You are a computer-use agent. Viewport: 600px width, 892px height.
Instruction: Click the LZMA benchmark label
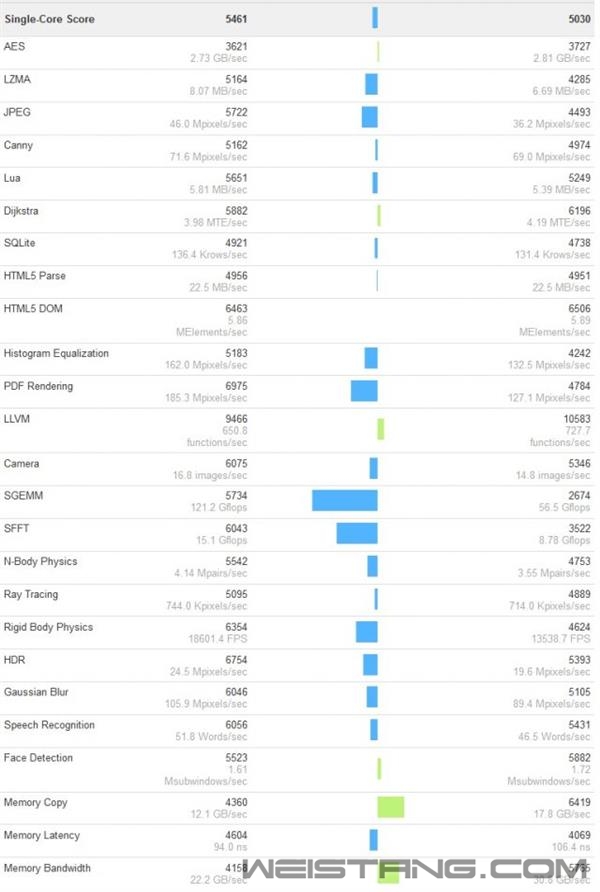pyautogui.click(x=18, y=80)
